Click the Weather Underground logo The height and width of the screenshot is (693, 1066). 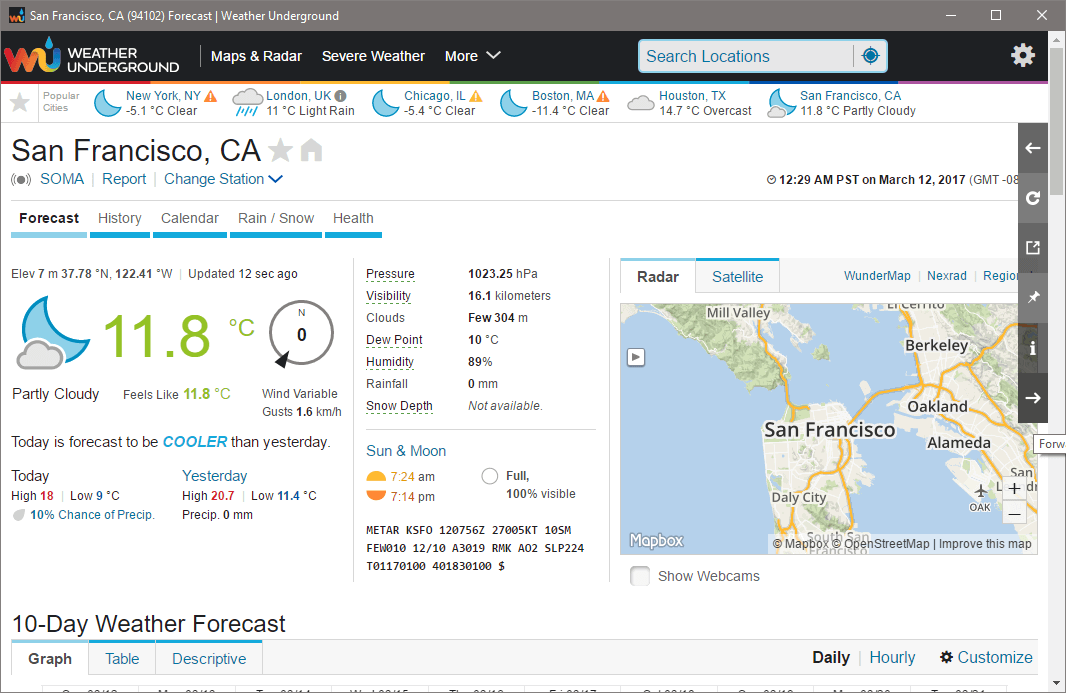[92, 56]
